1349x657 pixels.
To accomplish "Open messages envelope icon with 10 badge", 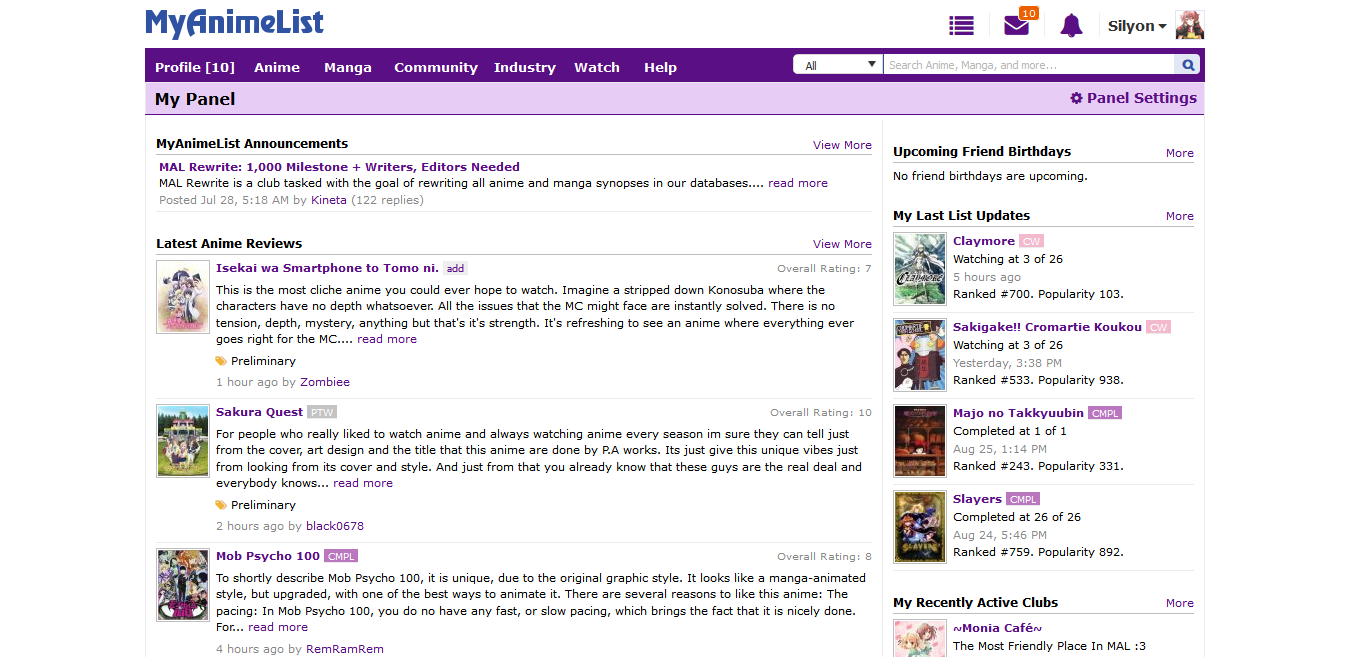I will (1018, 24).
